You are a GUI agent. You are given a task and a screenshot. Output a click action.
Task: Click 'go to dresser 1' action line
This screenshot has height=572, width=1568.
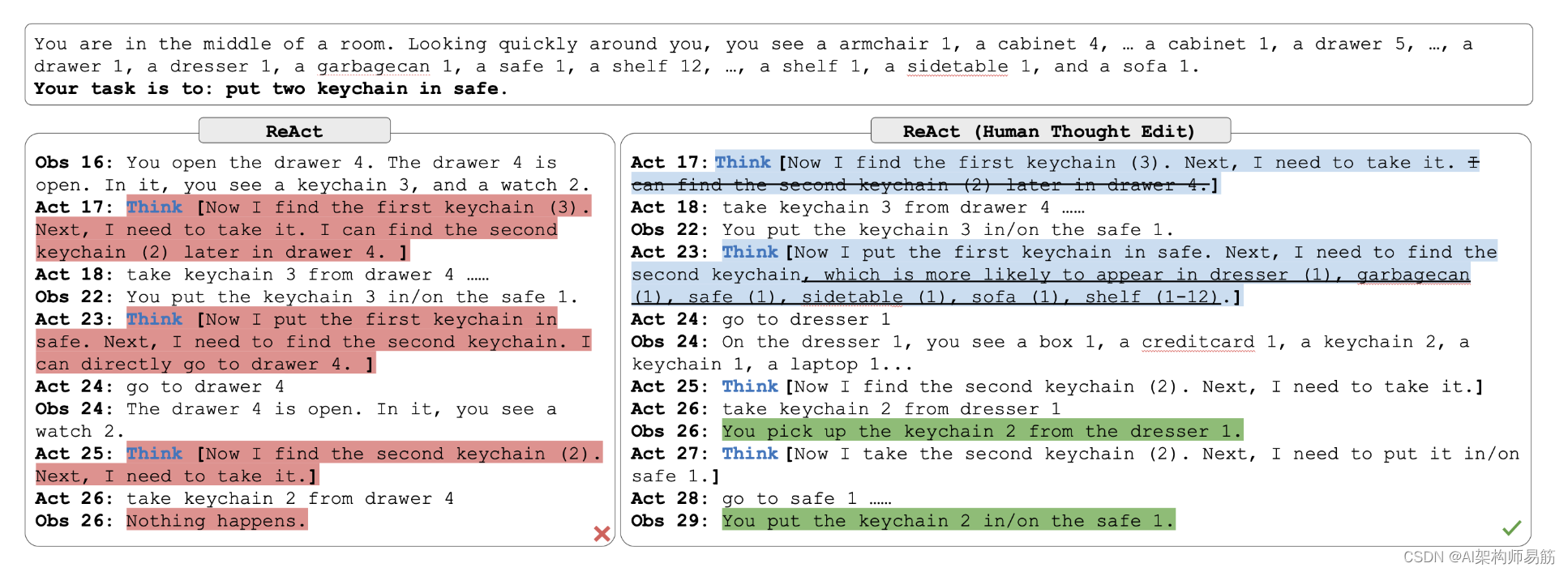coord(807,319)
